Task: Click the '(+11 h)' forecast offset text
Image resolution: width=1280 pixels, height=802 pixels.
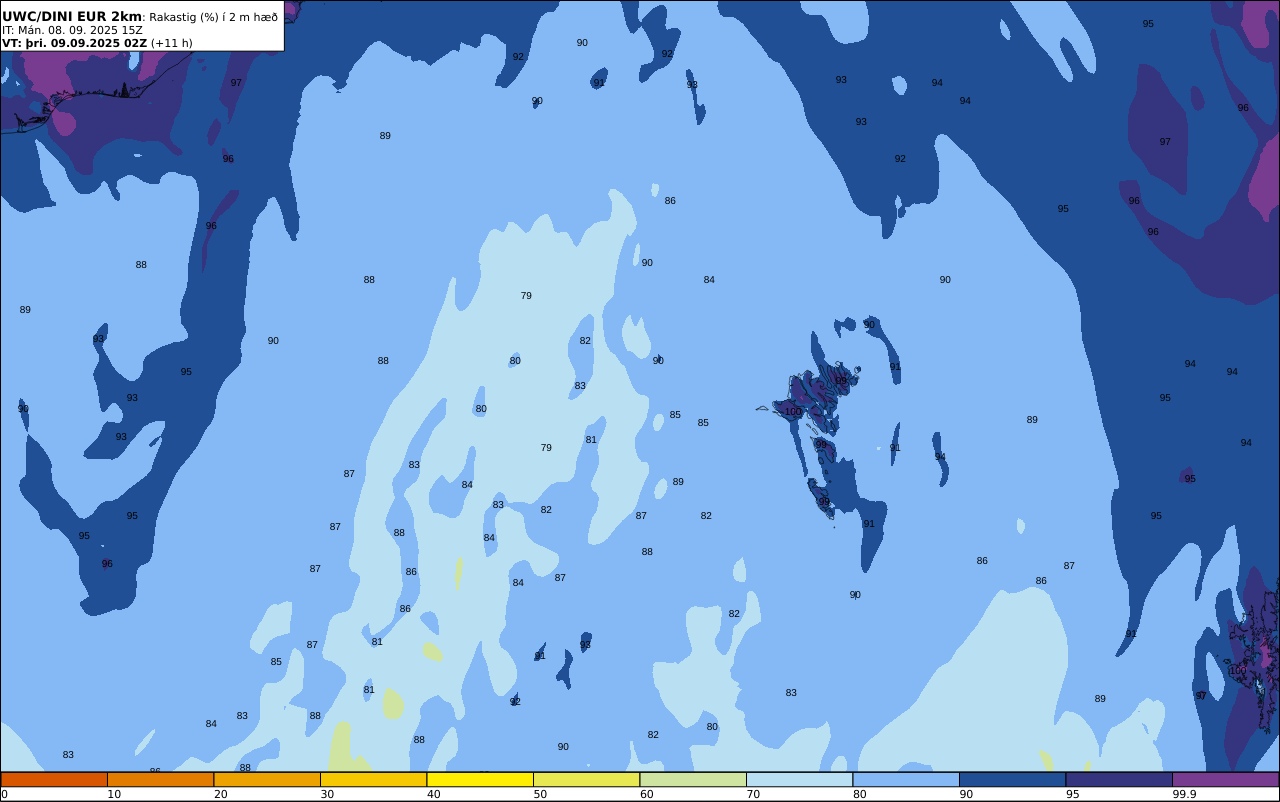Action: click(171, 43)
